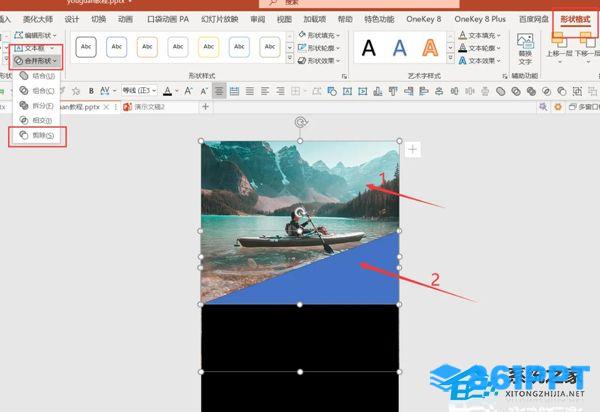600x412 pixels.
Task: Toggle Bold in the quick access toolbar
Action: coord(91,91)
